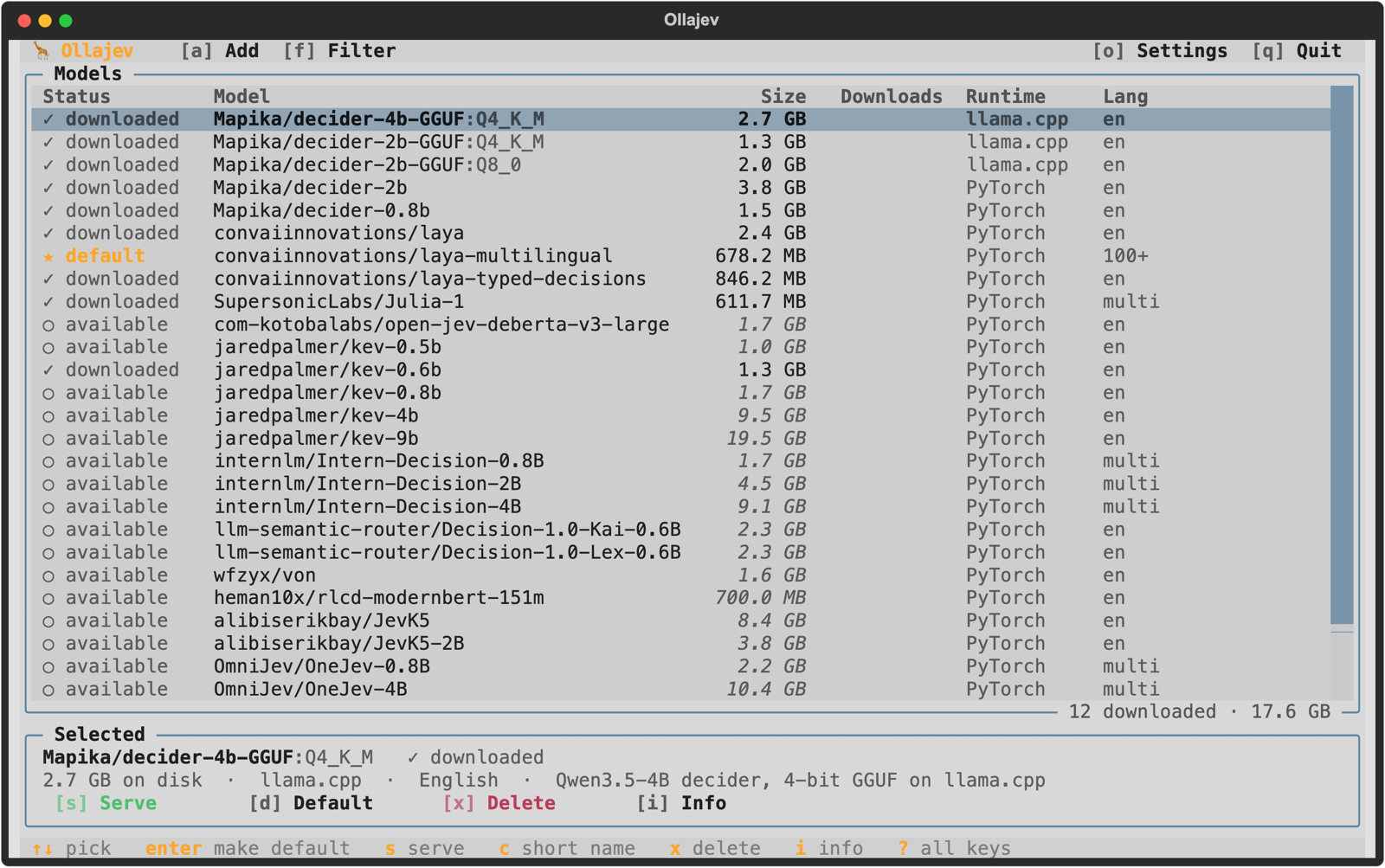Viewport: 1385px width, 868px height.
Task: Click the star icon beside default status
Action: (x=48, y=256)
